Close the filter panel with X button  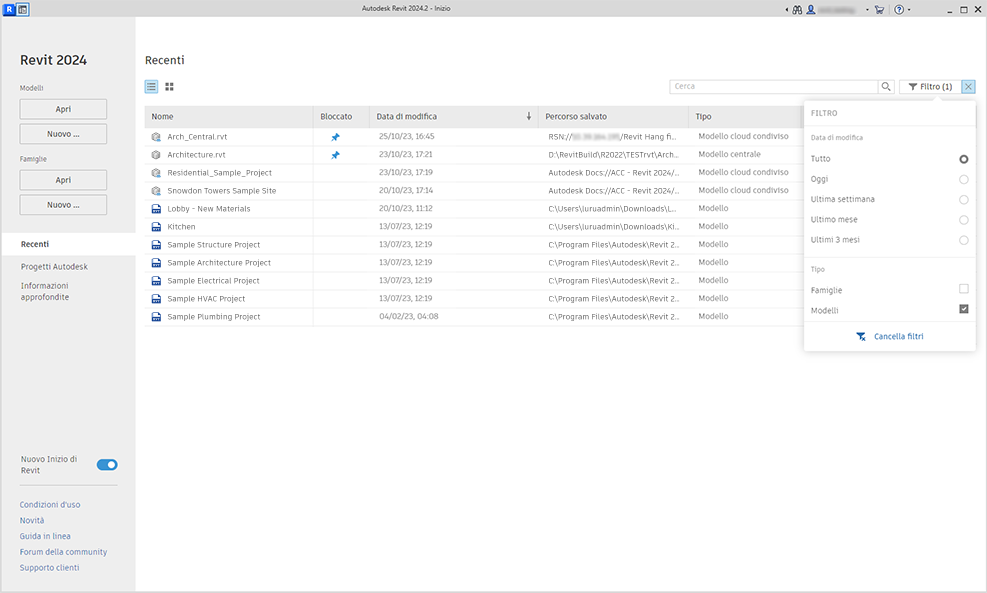coord(968,87)
